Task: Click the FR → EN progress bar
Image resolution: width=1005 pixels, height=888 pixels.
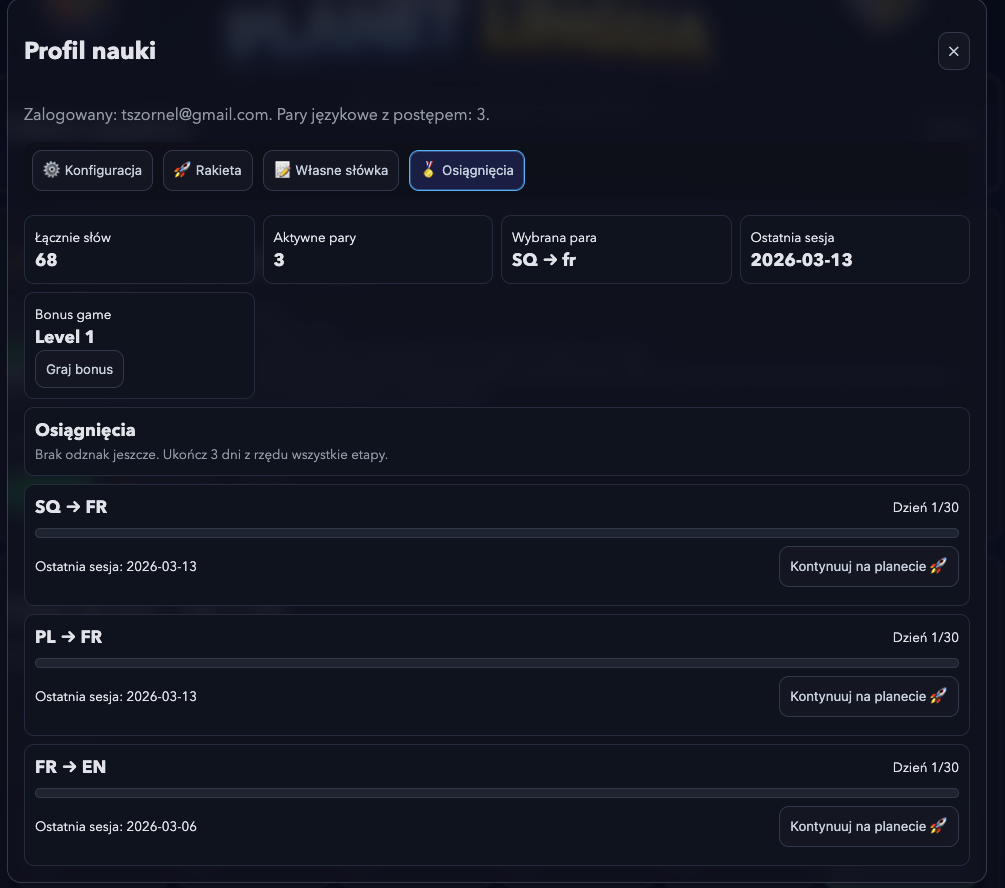Action: pos(497,793)
